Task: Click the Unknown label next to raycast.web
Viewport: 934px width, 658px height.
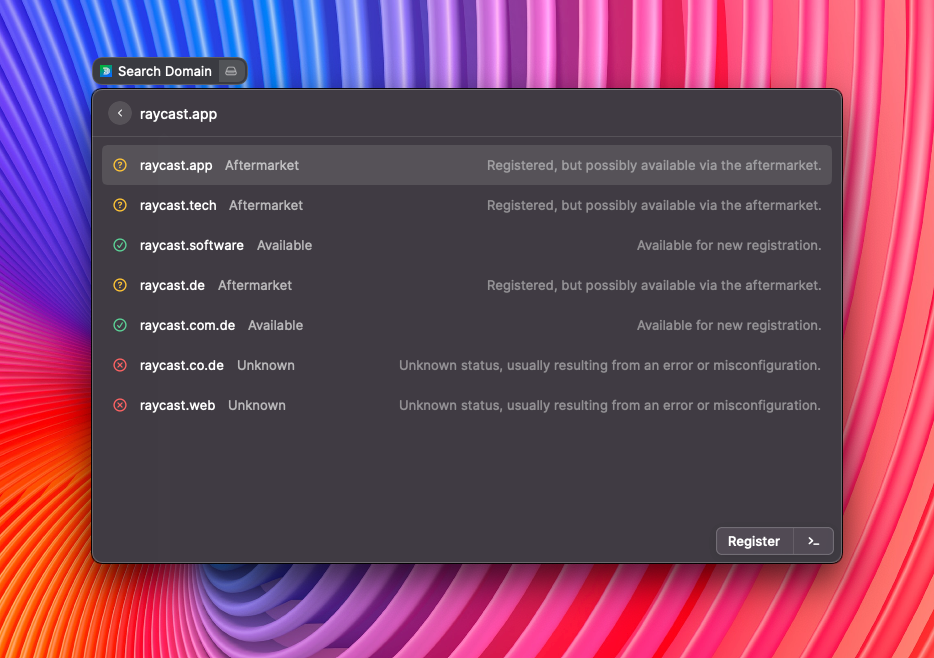Action: click(x=257, y=406)
